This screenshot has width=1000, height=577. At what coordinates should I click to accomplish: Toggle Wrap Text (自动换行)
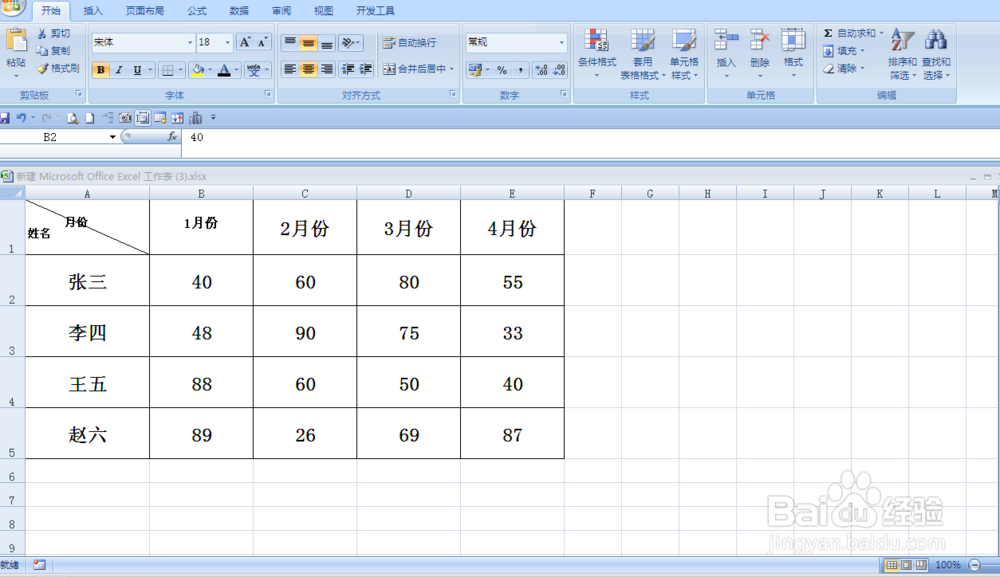tap(409, 43)
